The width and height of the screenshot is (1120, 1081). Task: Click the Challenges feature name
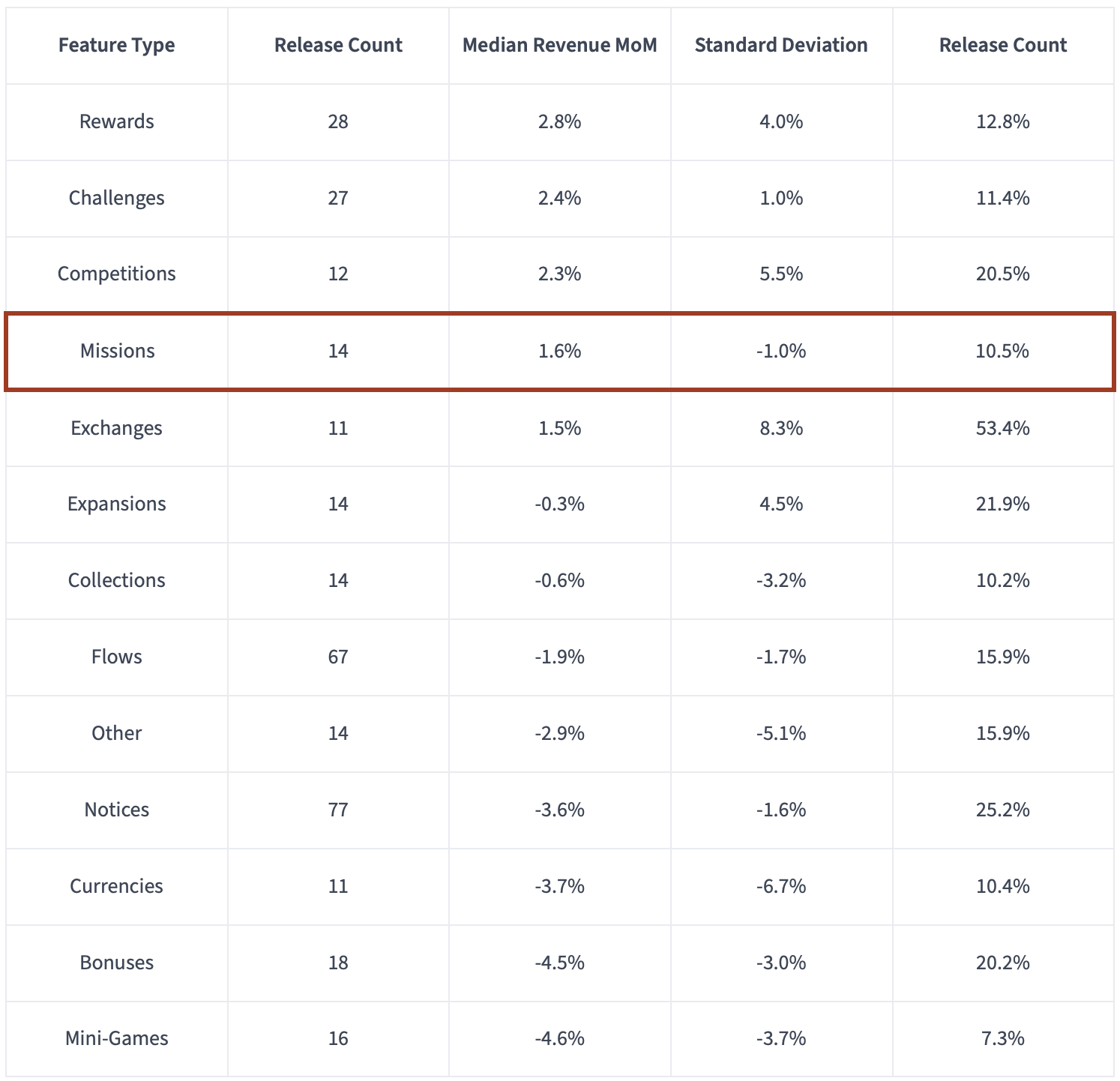116,198
